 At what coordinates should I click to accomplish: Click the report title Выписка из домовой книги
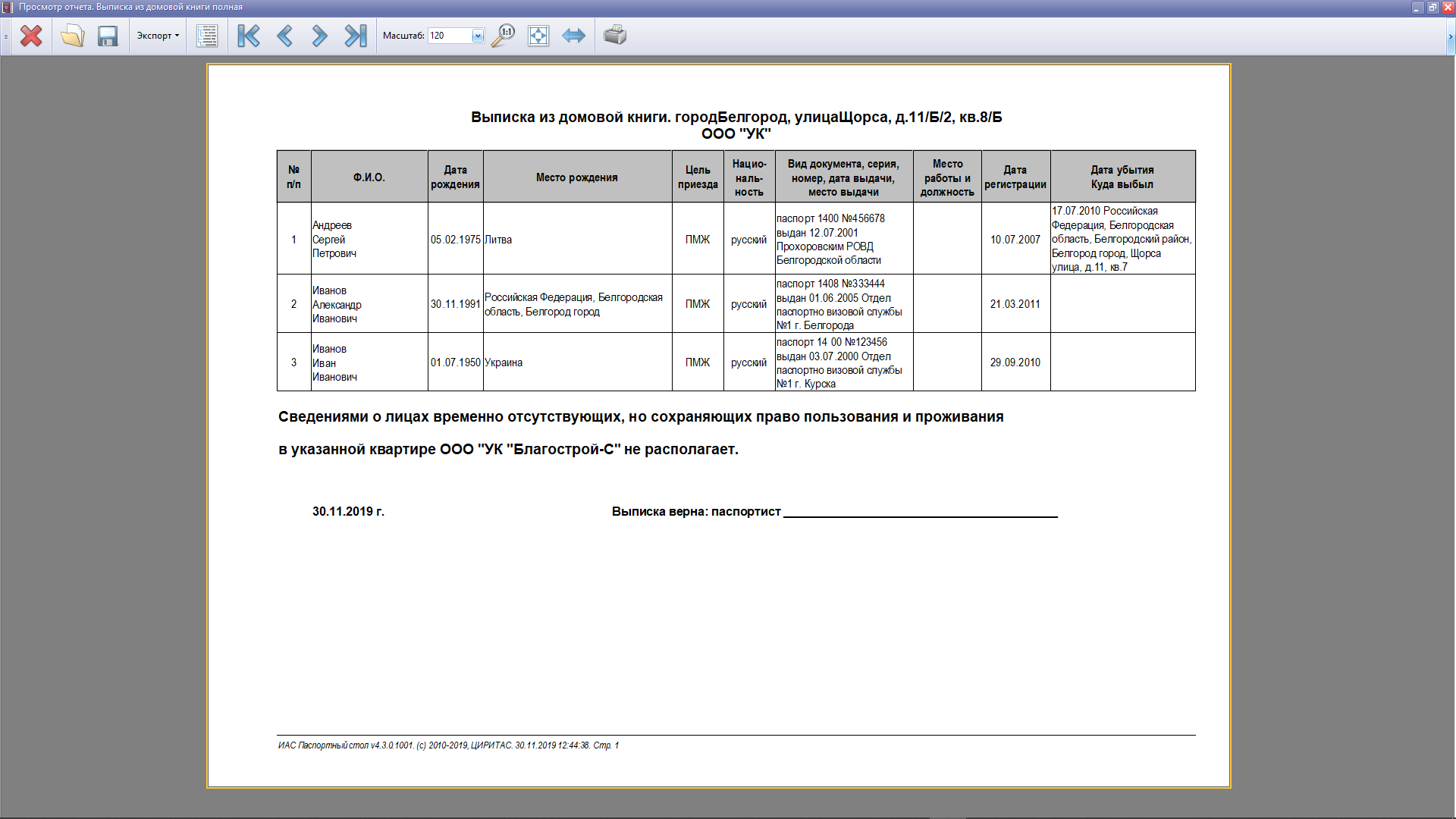[x=736, y=117]
